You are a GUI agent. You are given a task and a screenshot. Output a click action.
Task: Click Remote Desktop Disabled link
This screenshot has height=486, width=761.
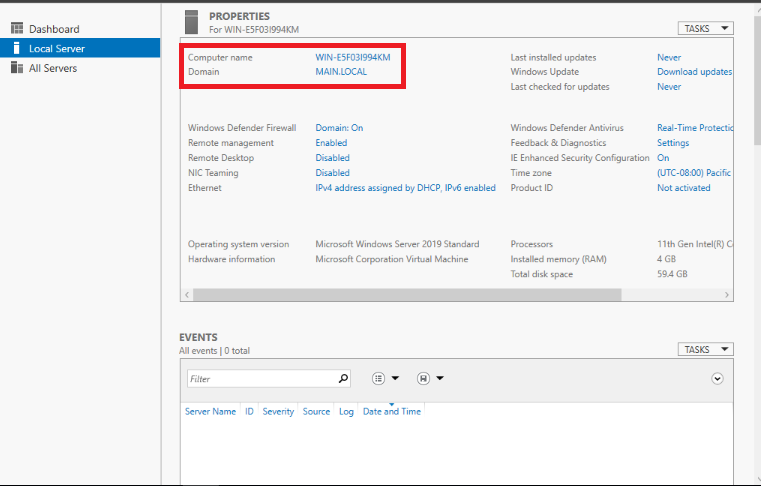[x=332, y=158]
